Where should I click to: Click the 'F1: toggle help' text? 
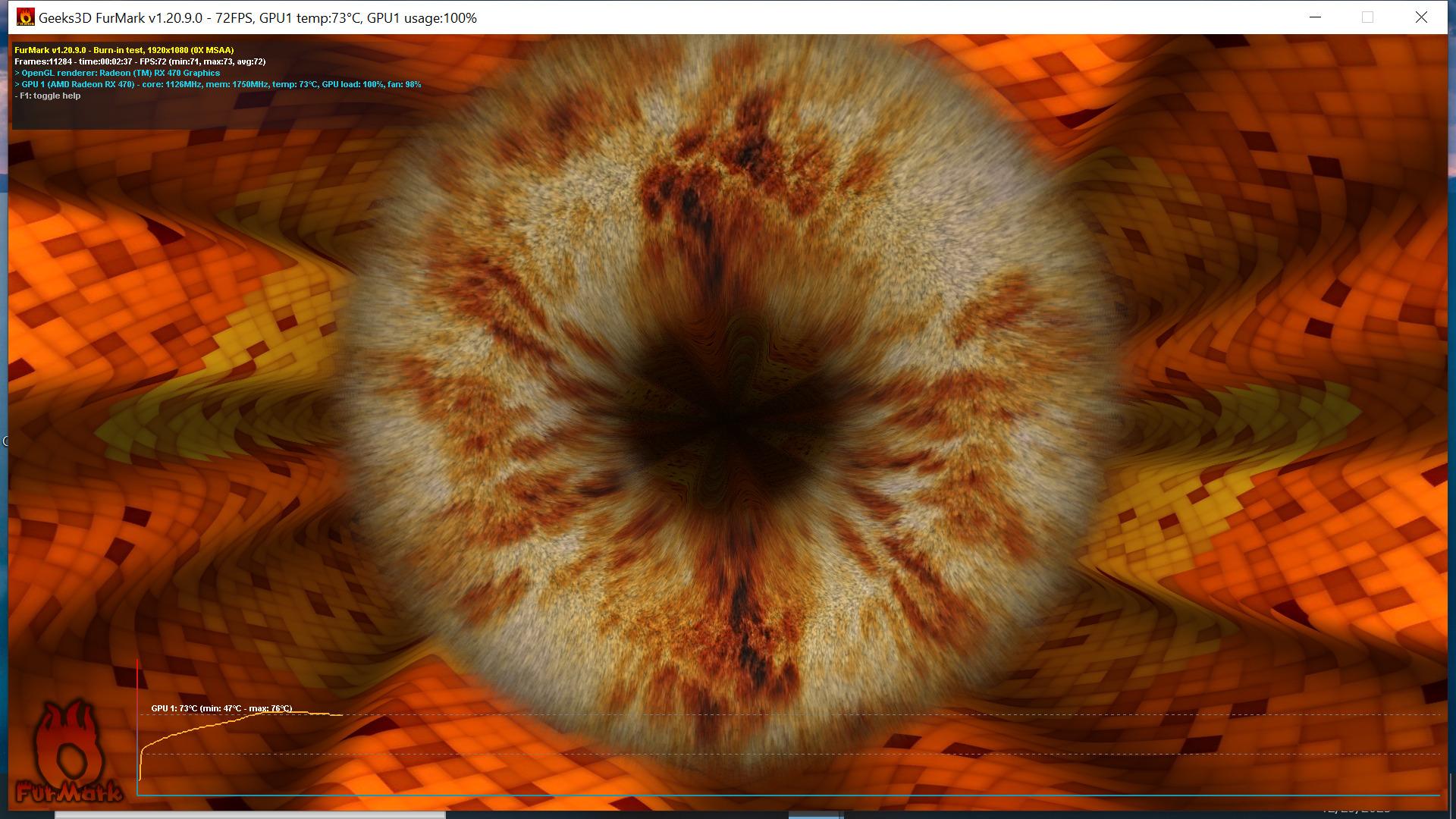pos(49,96)
